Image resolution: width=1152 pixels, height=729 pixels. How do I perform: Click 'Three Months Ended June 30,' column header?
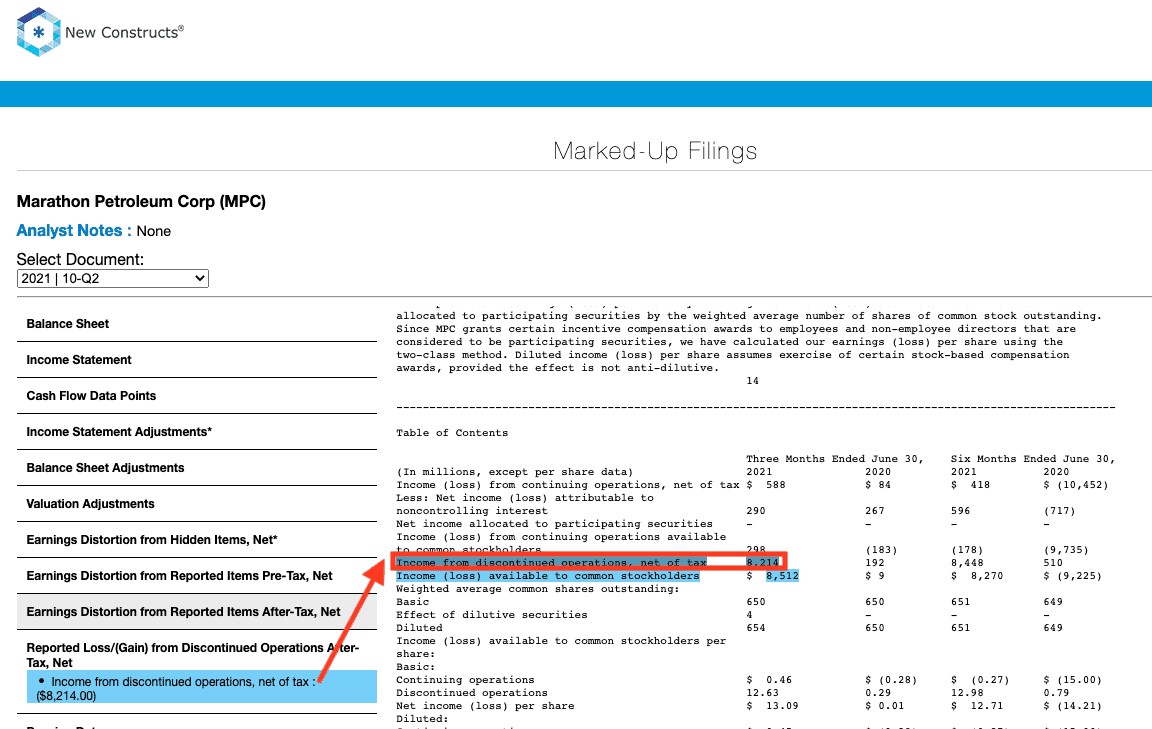point(835,459)
